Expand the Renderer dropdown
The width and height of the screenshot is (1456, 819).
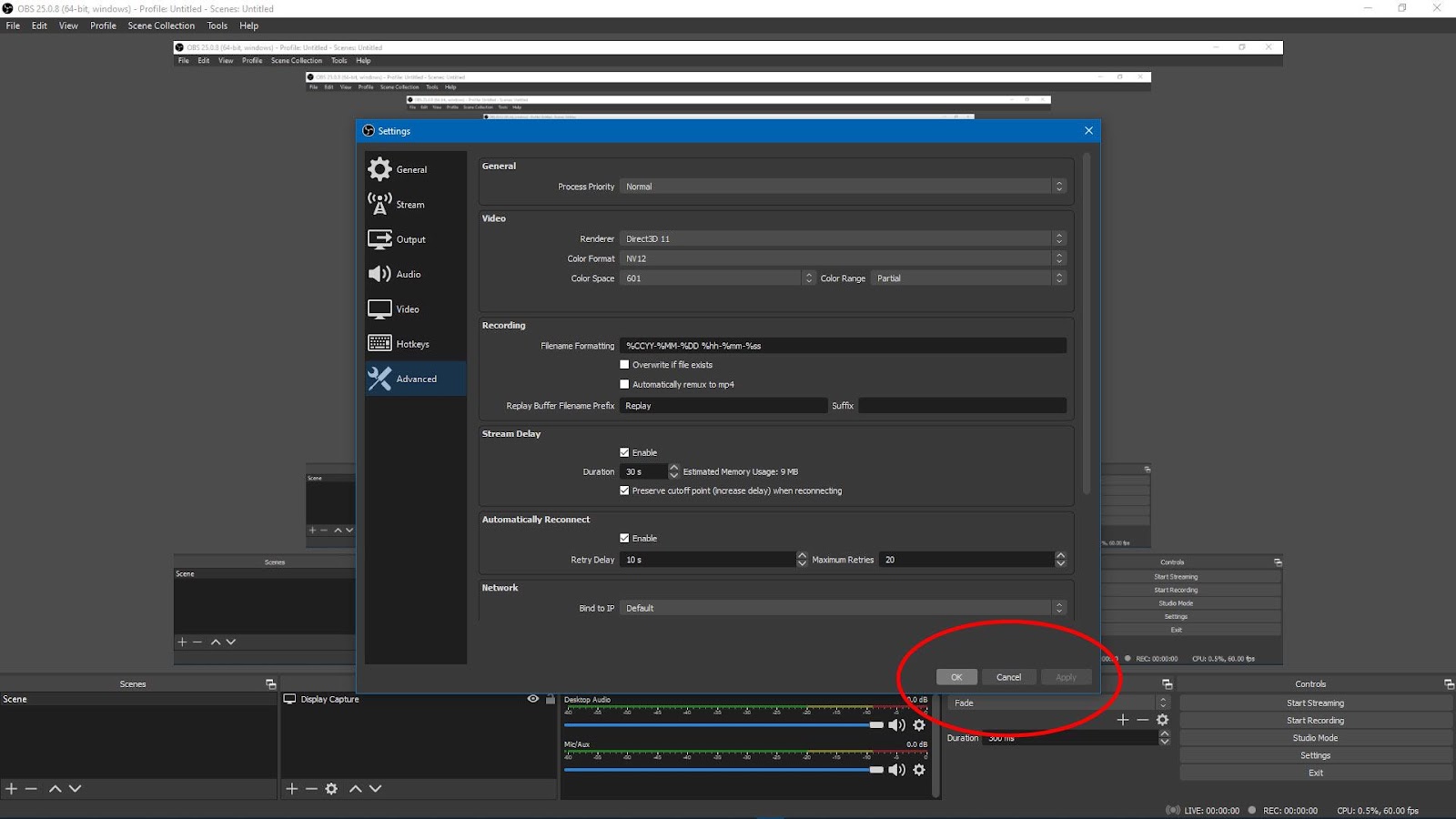point(842,238)
